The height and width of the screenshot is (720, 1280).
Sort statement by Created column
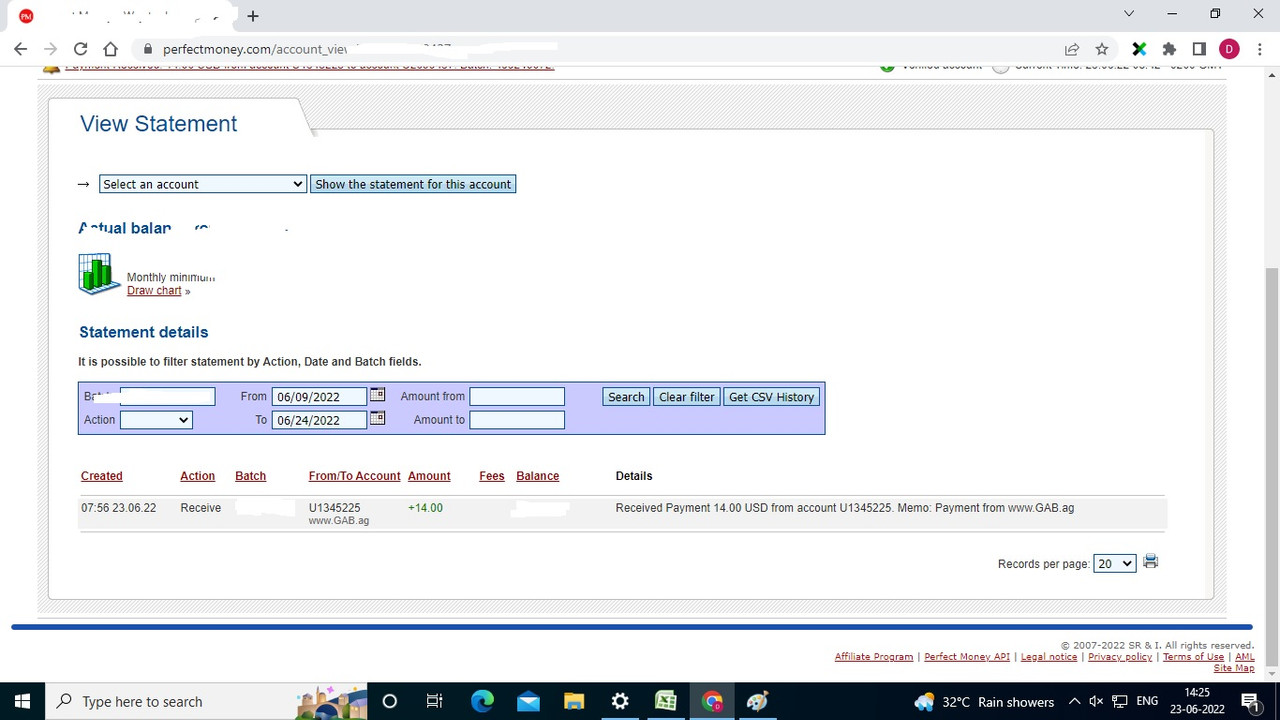102,476
